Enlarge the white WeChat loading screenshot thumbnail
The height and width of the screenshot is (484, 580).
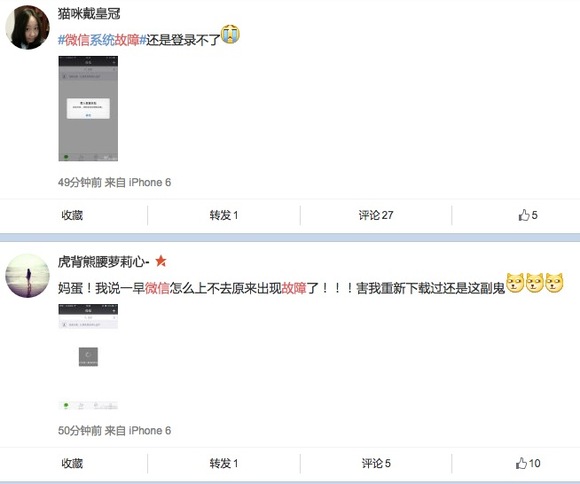[88, 357]
